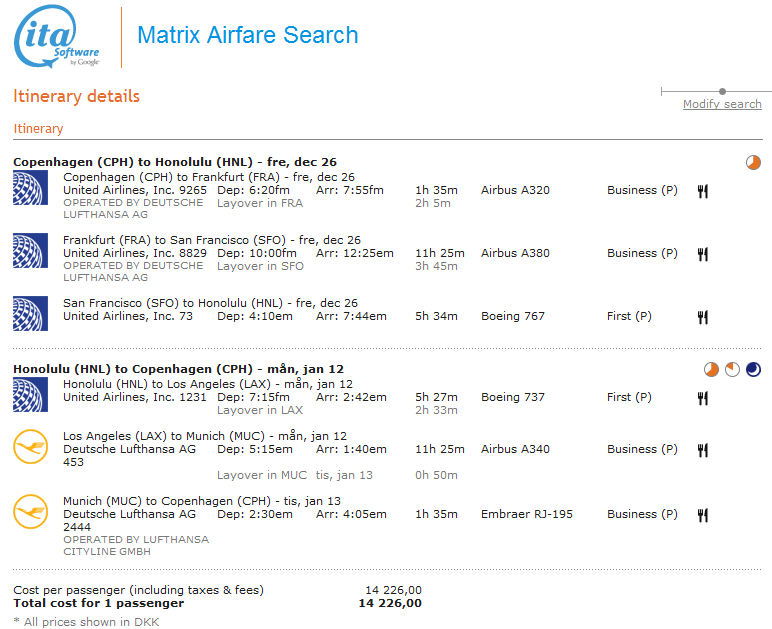This screenshot has width=772, height=629.
Task: Click Lufthansa logo for Los Angeles to Munich flight
Action: tap(31, 446)
